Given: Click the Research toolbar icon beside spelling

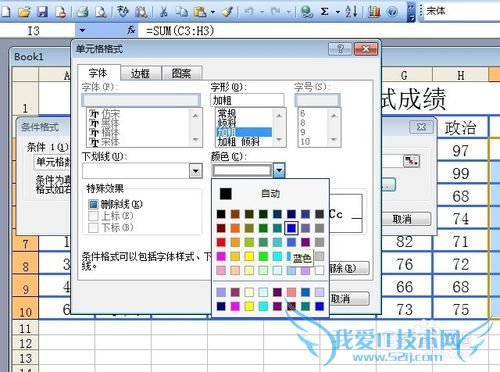Looking at the screenshot, I should coord(141,12).
